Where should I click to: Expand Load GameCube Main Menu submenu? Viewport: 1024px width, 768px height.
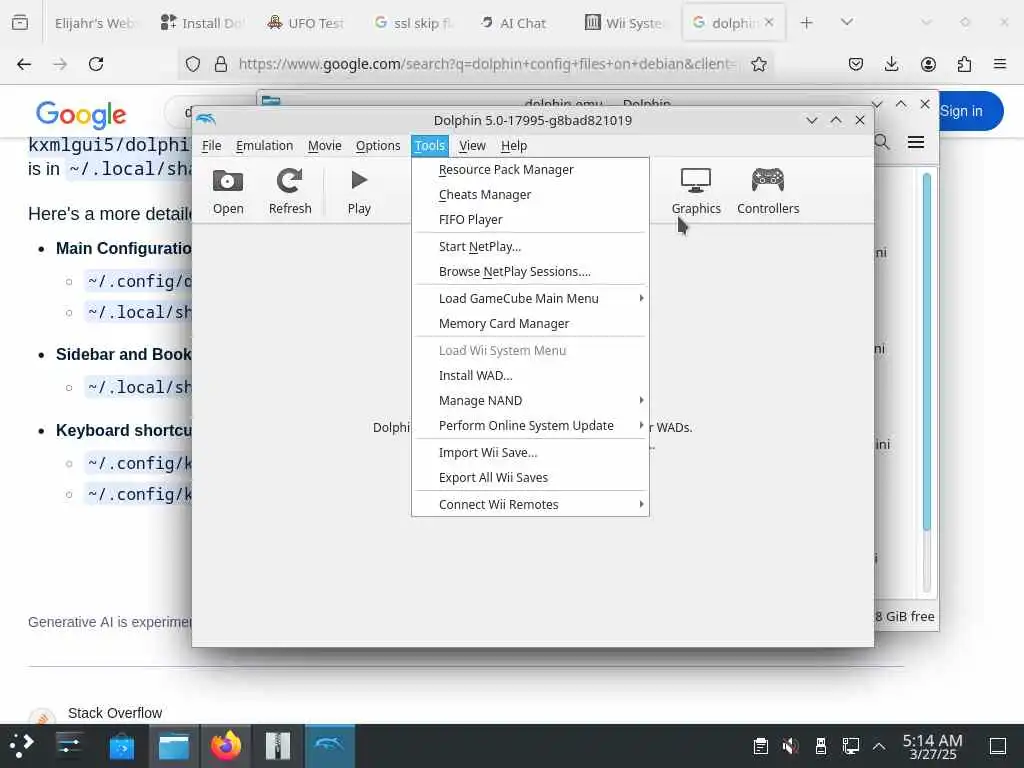(530, 298)
